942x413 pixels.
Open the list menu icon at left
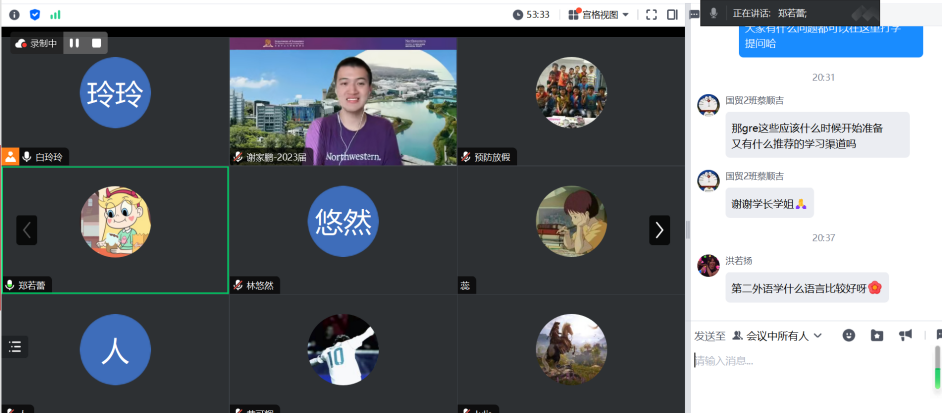pyautogui.click(x=15, y=346)
